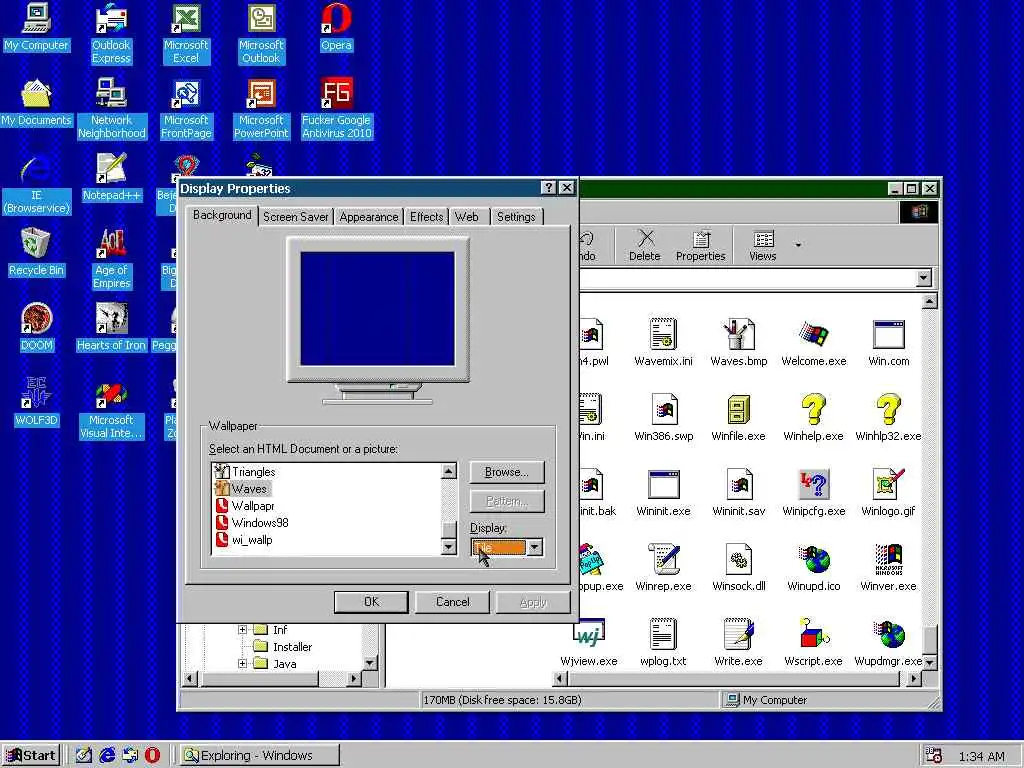Click Cancel in Display Properties
The image size is (1024, 768).
(x=452, y=601)
